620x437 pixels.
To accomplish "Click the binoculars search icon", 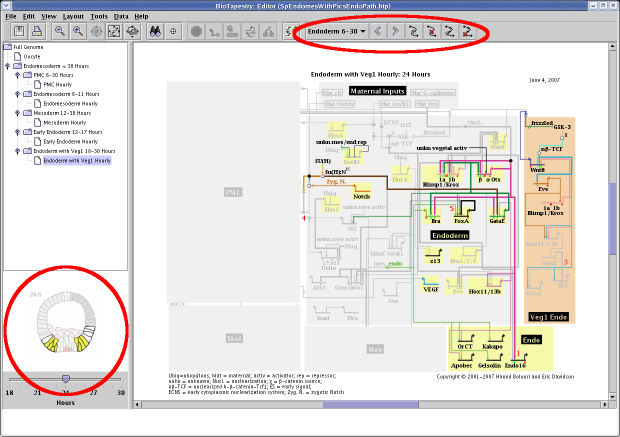I will point(156,32).
